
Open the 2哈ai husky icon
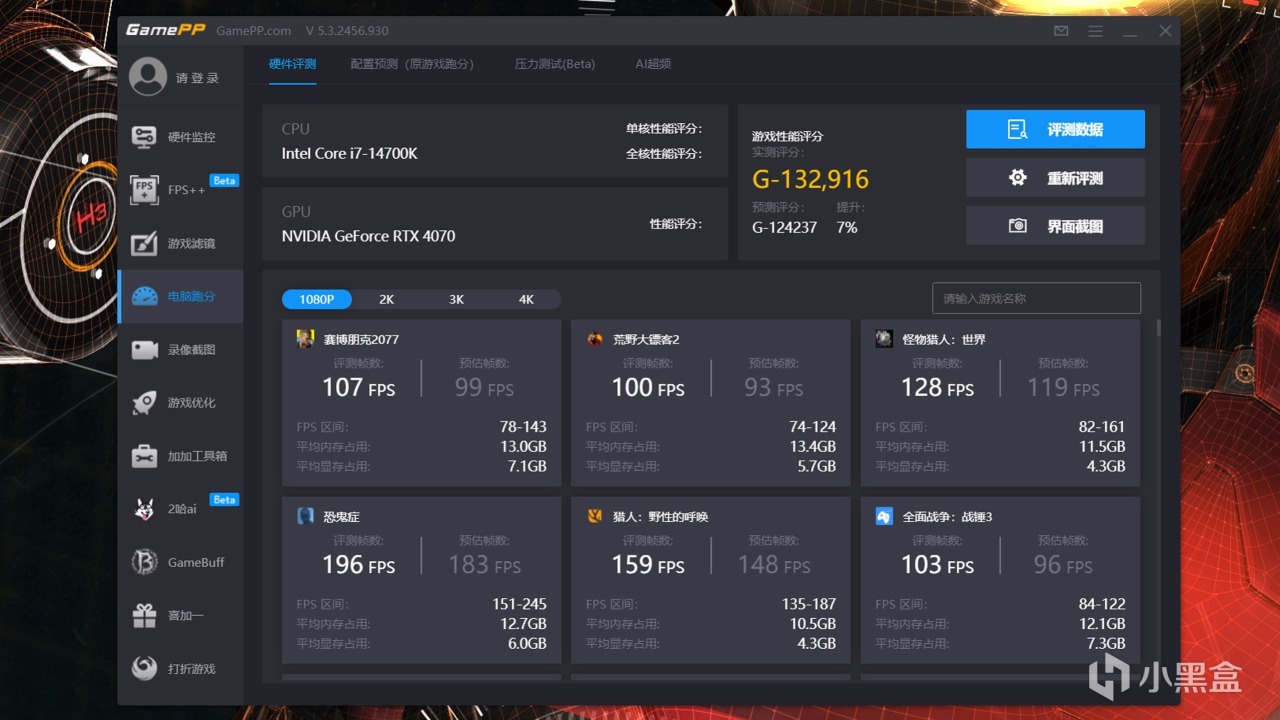(x=144, y=509)
